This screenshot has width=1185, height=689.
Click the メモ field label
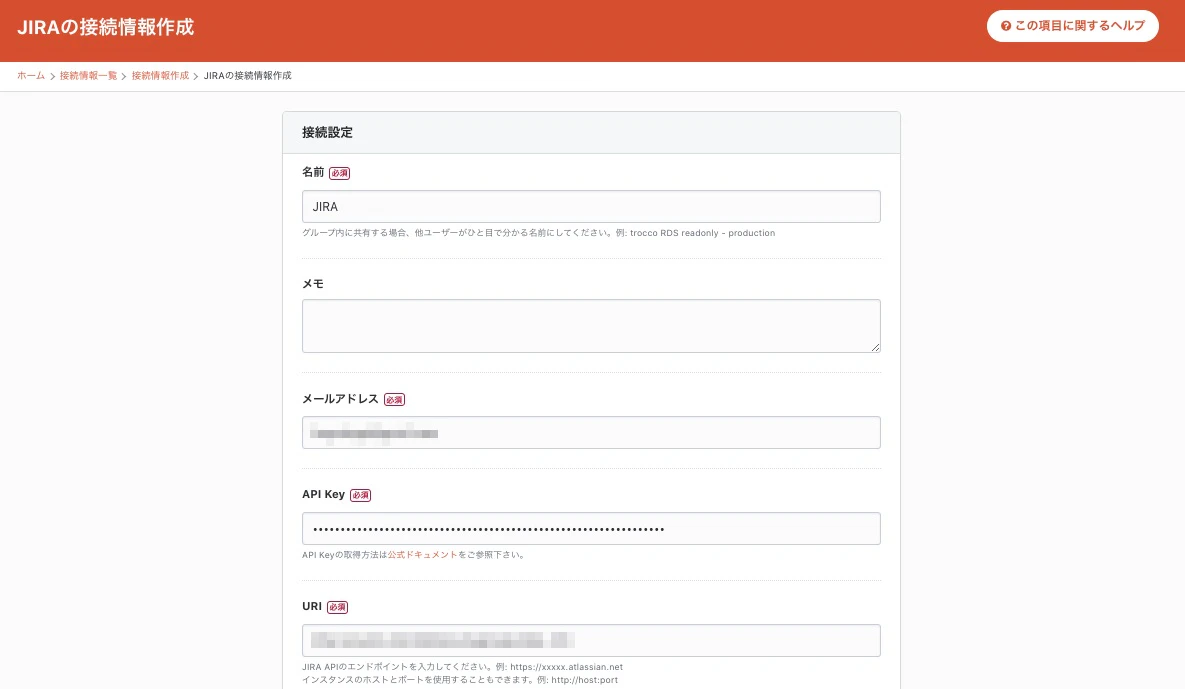(313, 283)
